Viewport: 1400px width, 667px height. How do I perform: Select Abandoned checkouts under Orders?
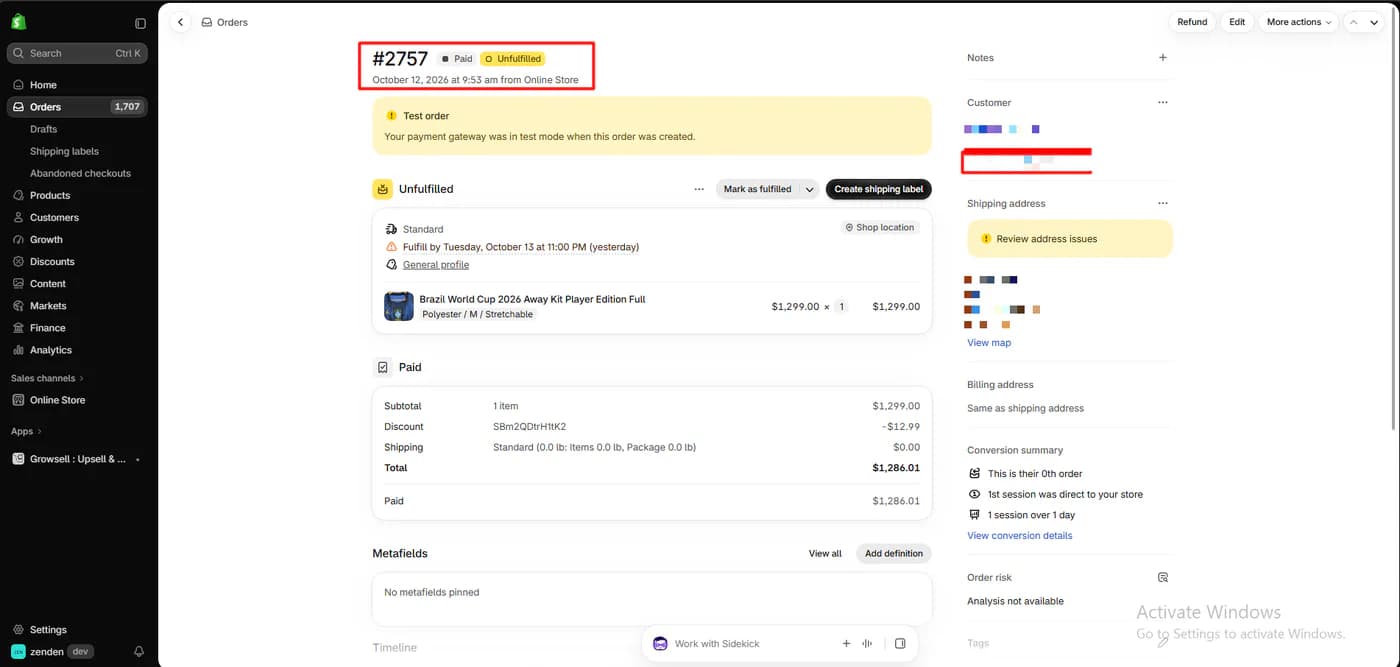[x=80, y=173]
